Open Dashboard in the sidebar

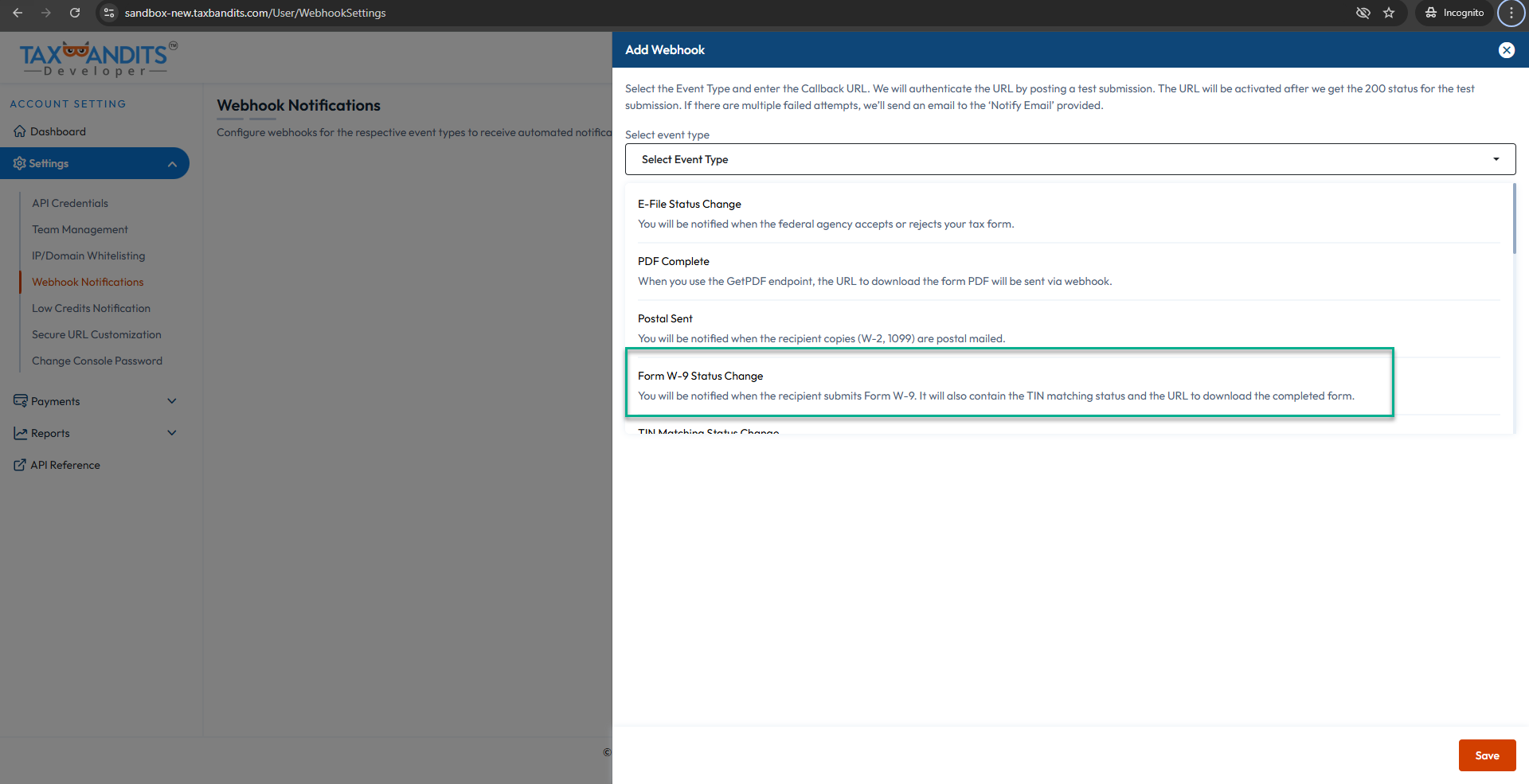pos(57,131)
